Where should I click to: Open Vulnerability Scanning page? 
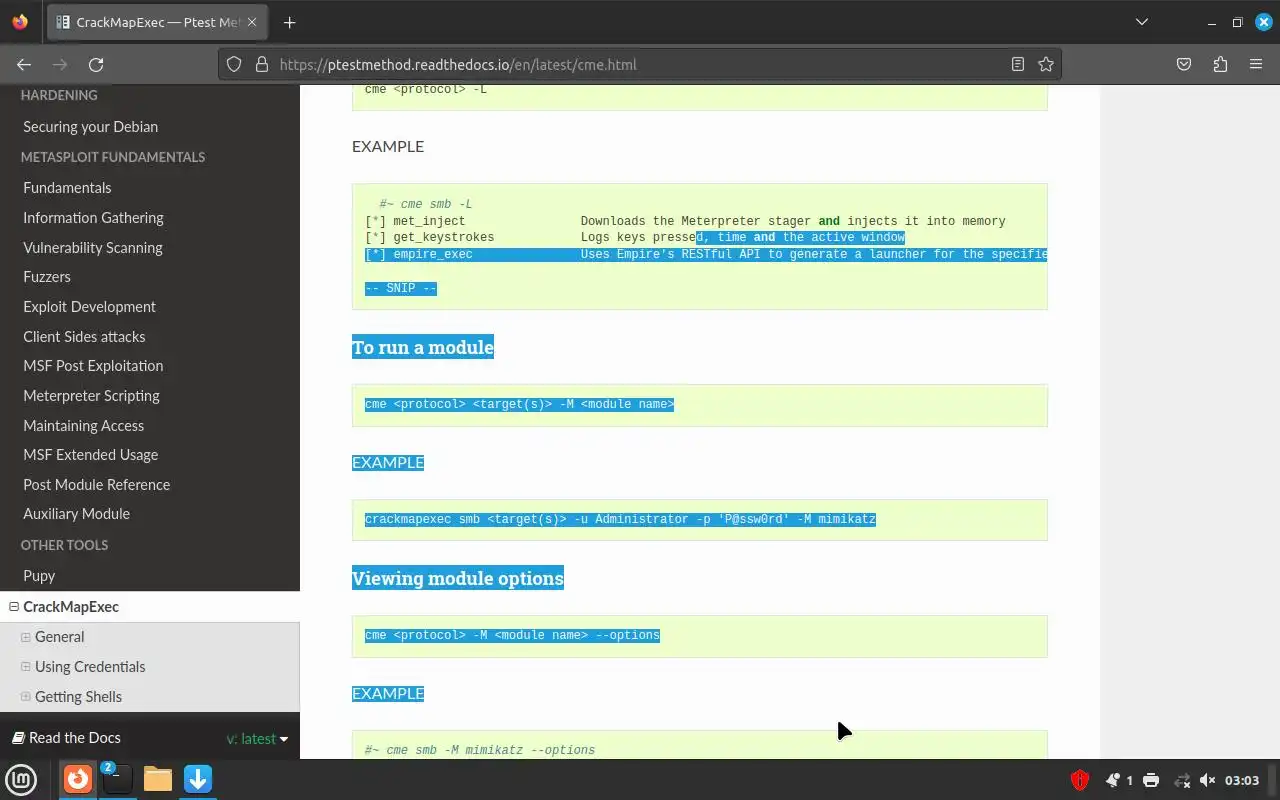point(93,248)
